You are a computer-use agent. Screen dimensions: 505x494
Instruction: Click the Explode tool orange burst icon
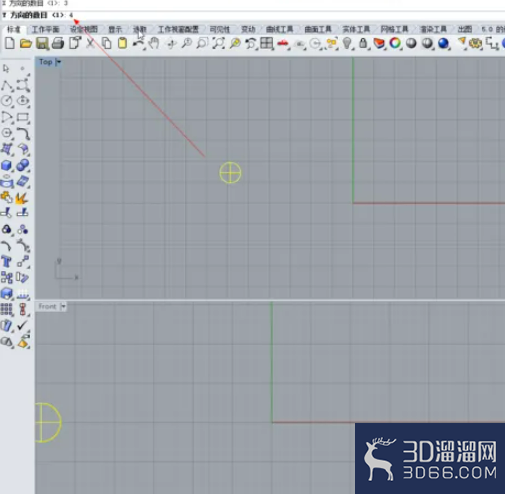22,198
